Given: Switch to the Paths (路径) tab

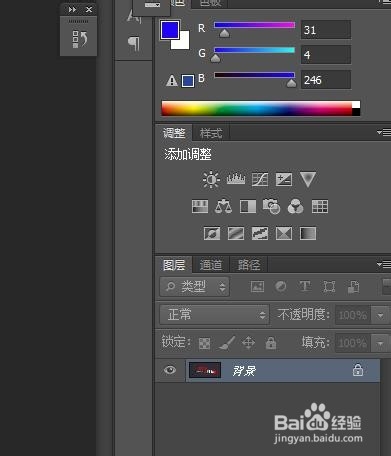Looking at the screenshot, I should click(249, 265).
